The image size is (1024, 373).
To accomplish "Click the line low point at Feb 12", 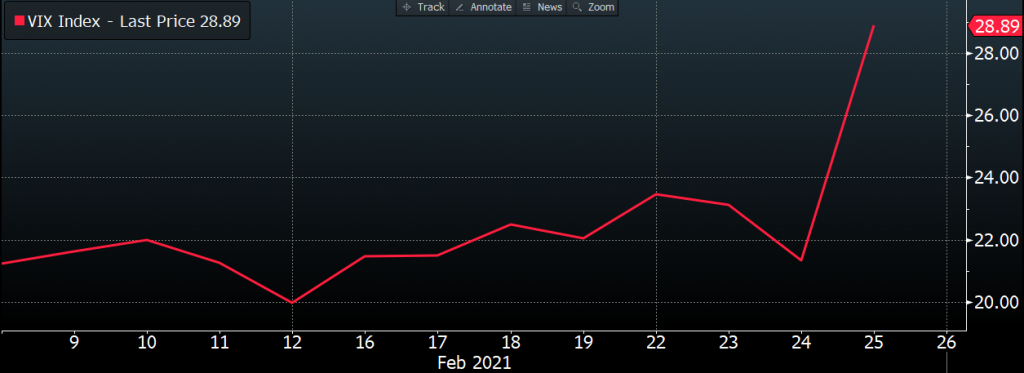I will (x=292, y=302).
